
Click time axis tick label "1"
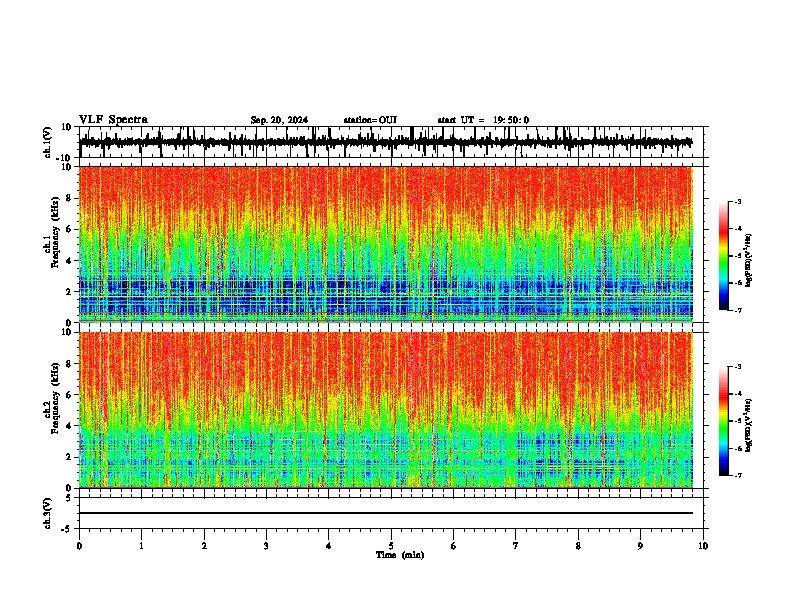pyautogui.click(x=141, y=546)
